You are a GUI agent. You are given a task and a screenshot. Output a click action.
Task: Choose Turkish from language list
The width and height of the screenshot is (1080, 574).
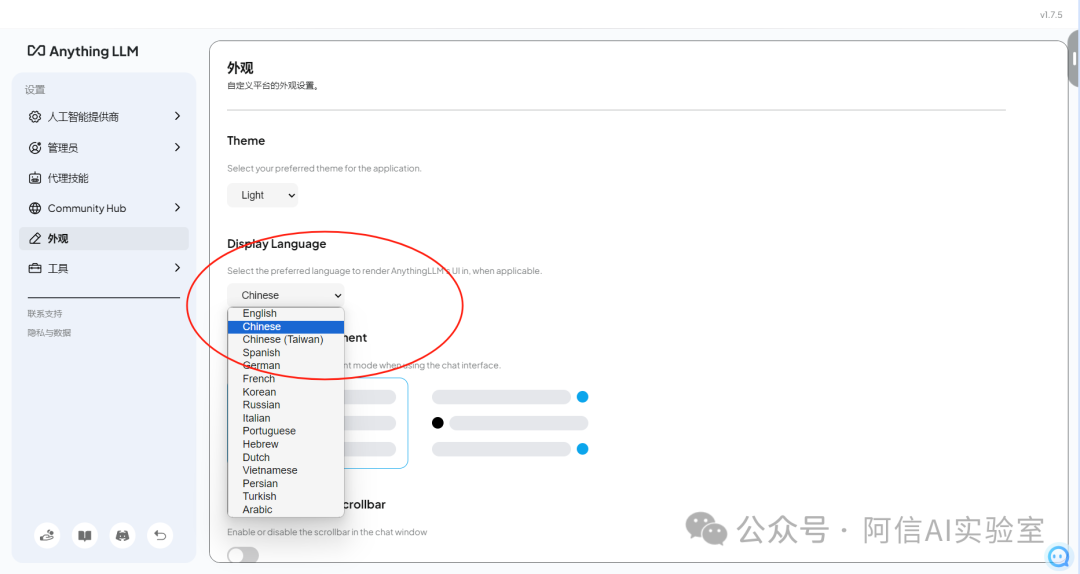point(286,497)
